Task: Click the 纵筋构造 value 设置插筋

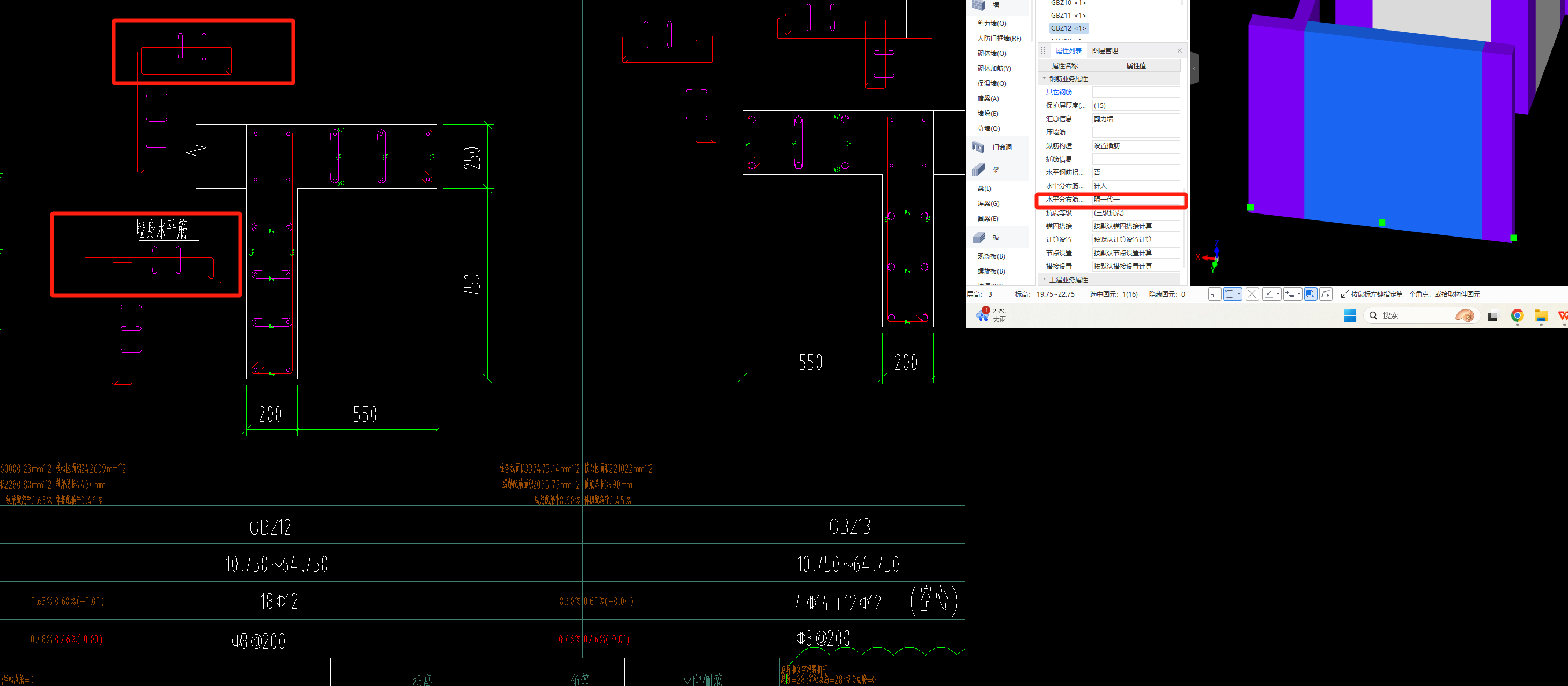Action: [1136, 145]
